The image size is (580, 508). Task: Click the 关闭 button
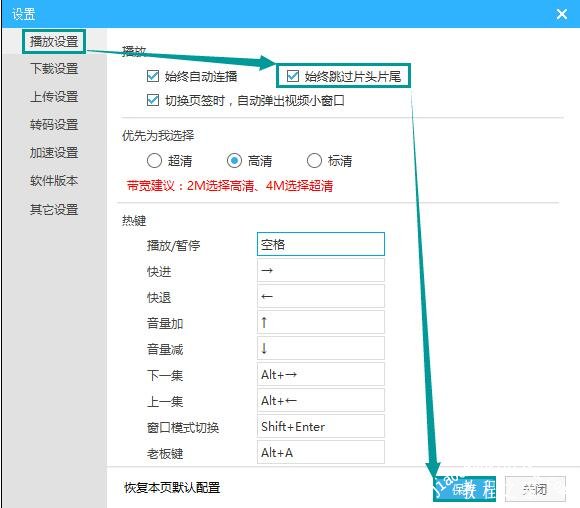[535, 489]
